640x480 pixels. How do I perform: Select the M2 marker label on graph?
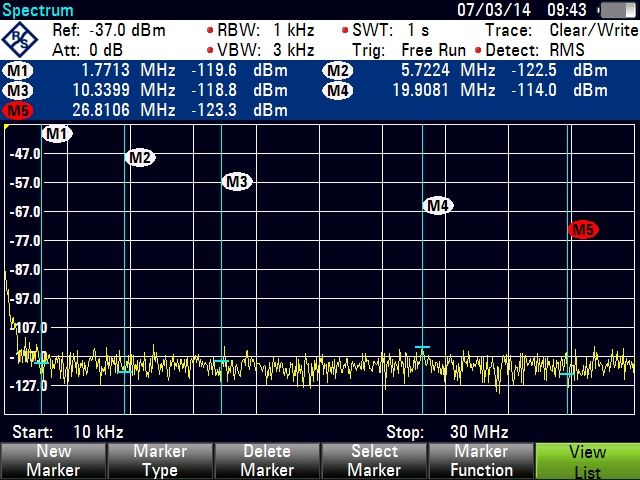pyautogui.click(x=140, y=157)
